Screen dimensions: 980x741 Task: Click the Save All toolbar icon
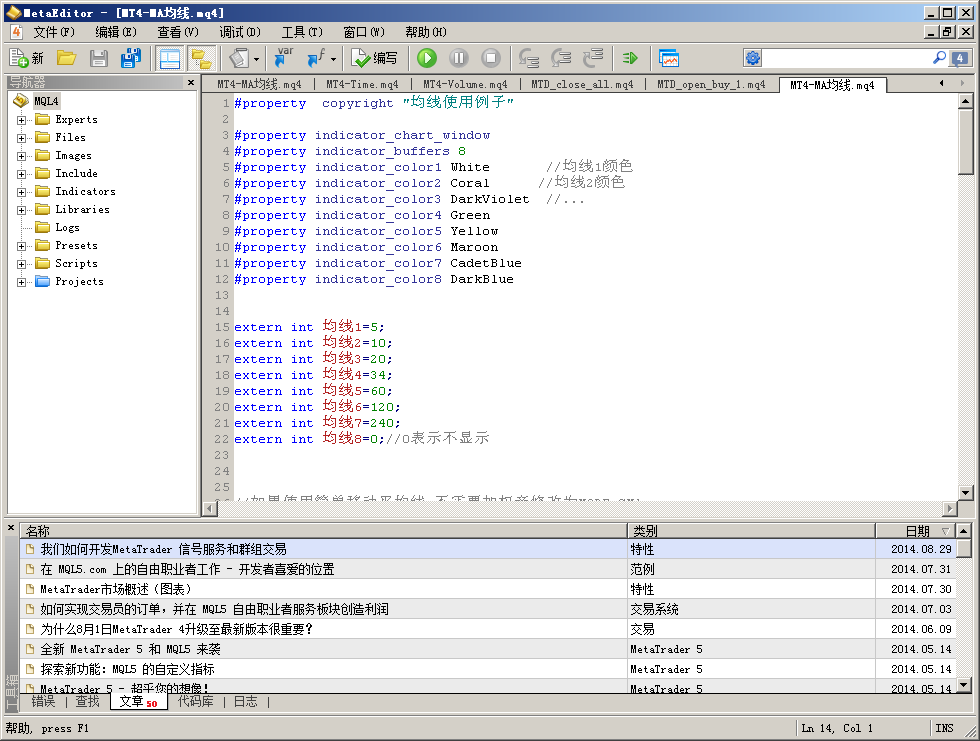131,59
